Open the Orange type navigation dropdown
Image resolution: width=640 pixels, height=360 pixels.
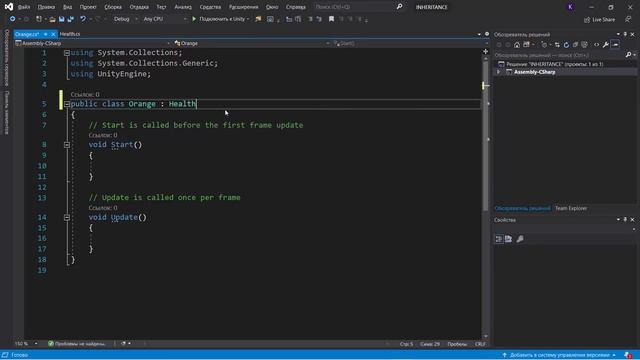click(251, 43)
